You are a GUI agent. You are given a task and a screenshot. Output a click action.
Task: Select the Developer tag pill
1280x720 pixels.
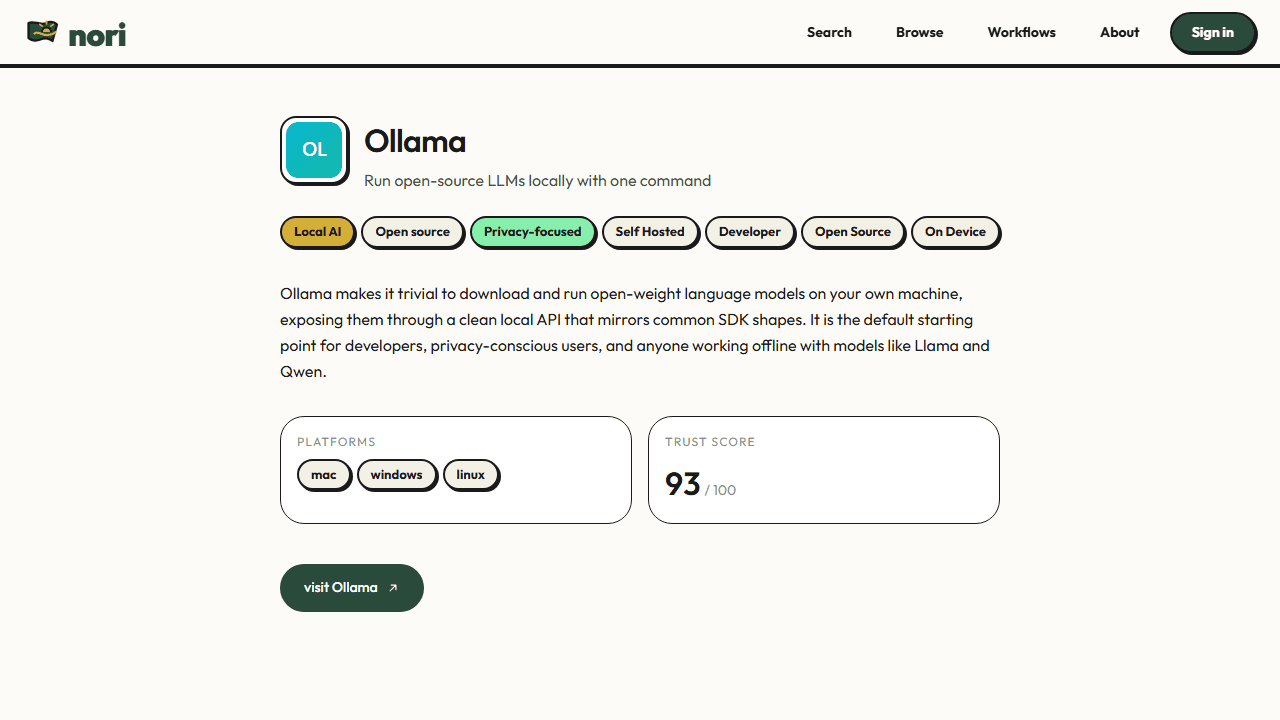coord(750,232)
